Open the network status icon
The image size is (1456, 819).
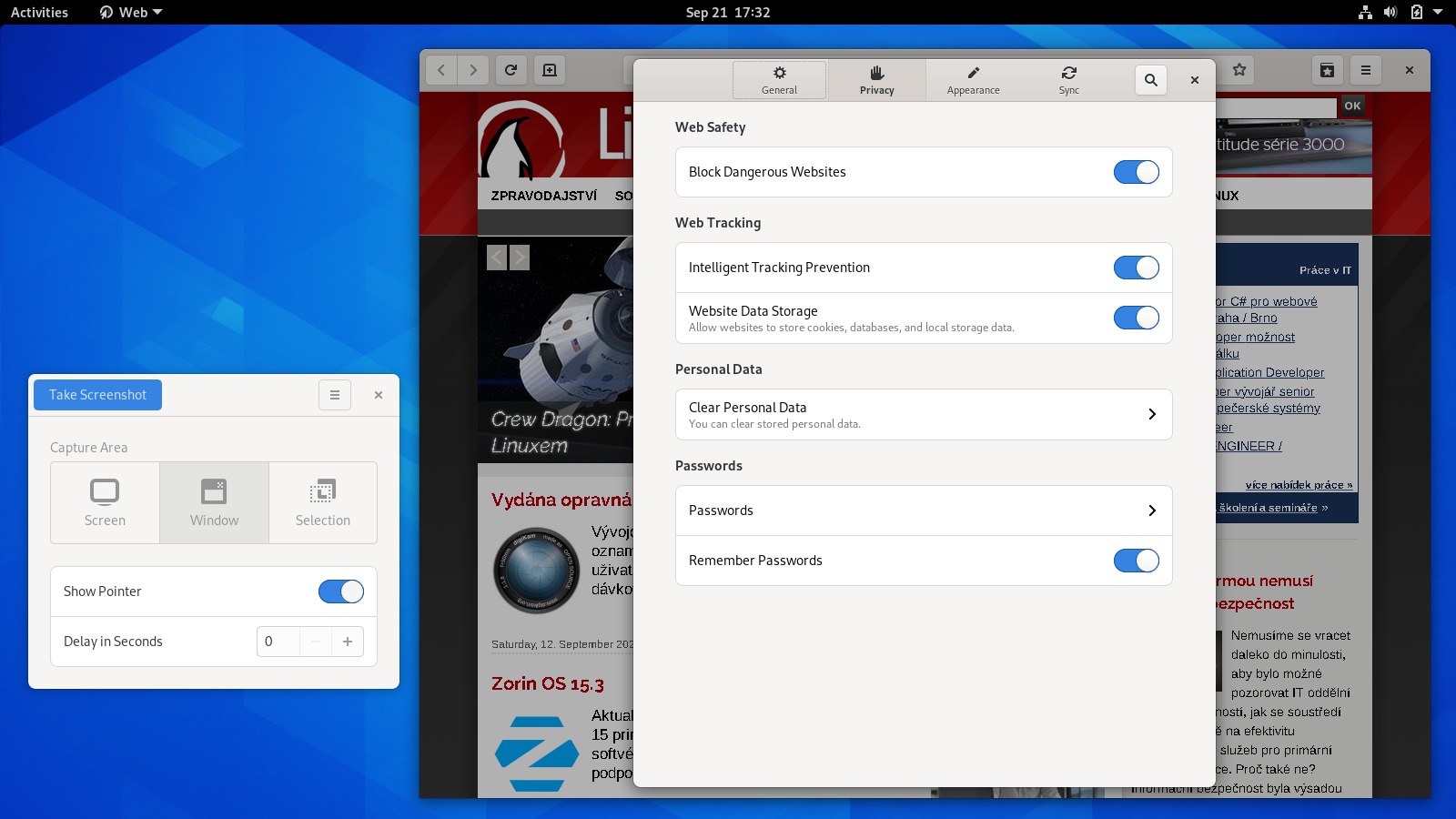click(1365, 13)
